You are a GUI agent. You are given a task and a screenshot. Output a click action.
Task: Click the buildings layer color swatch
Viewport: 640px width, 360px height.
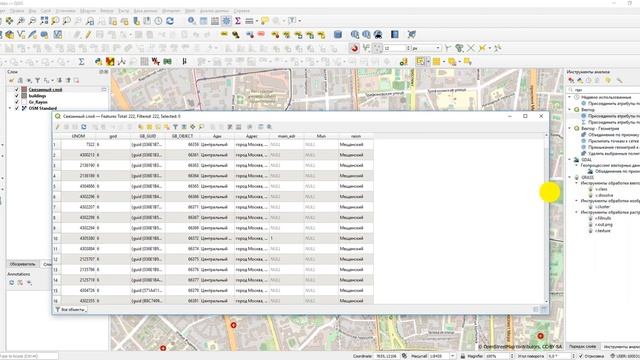coord(24,96)
